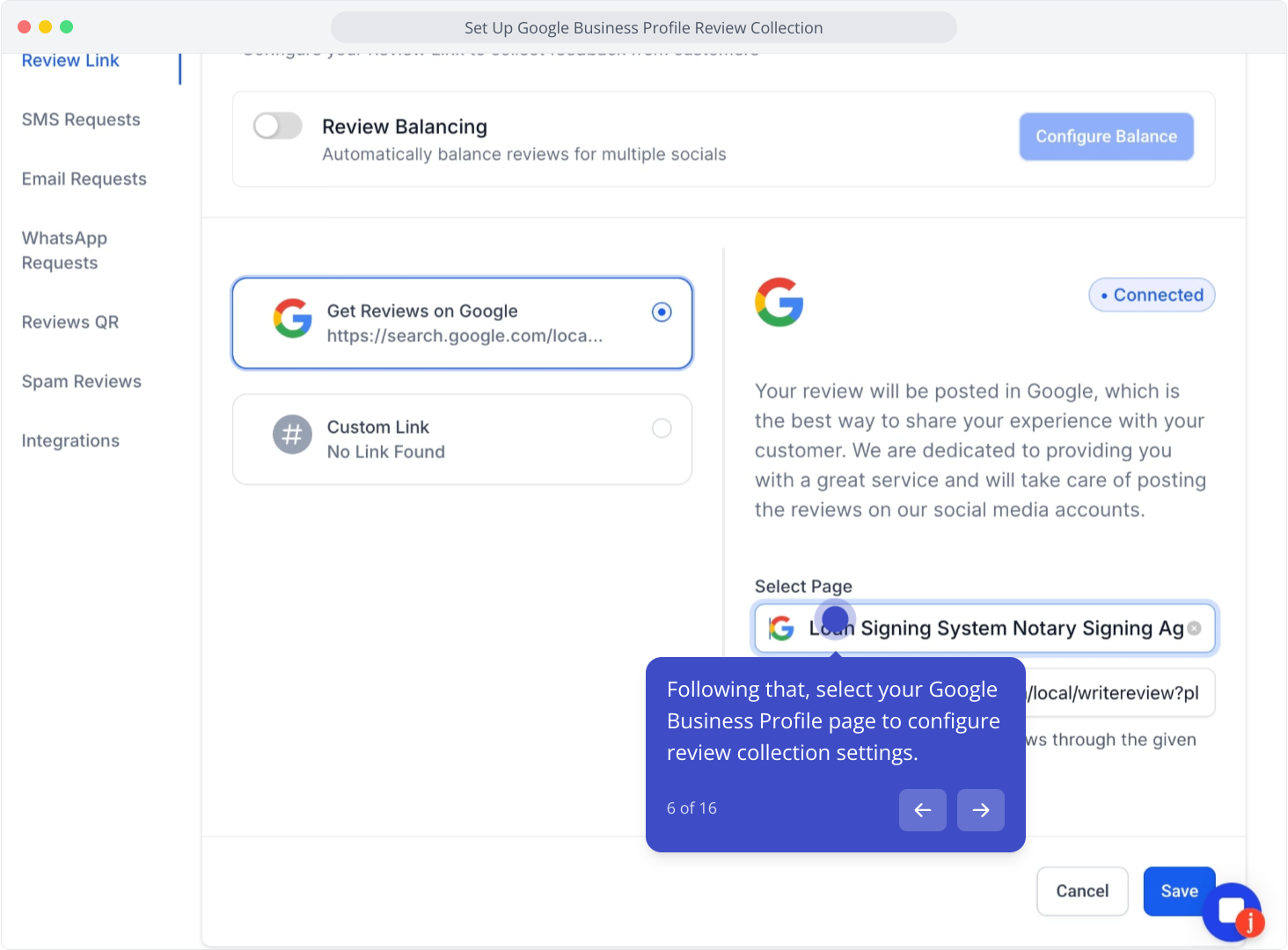Click the google search URL text in card
This screenshot has width=1288, height=950.
click(x=465, y=336)
